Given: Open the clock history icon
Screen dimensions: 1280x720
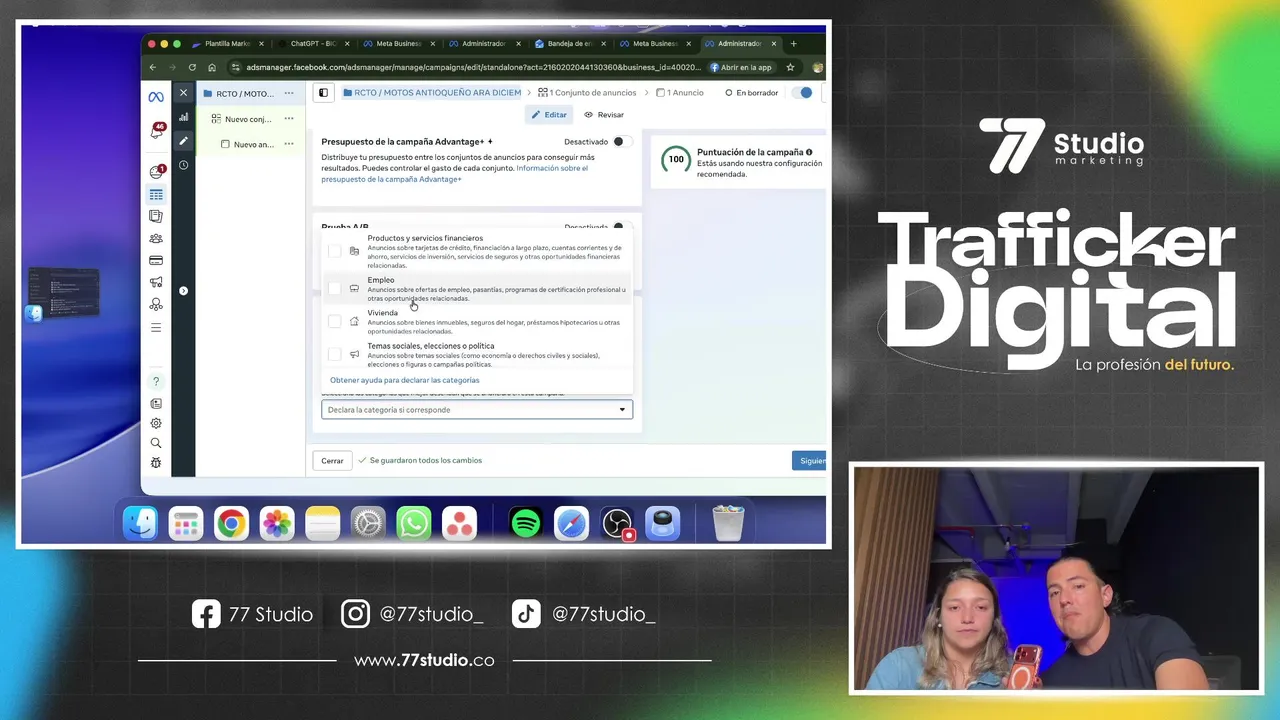Looking at the screenshot, I should [183, 165].
